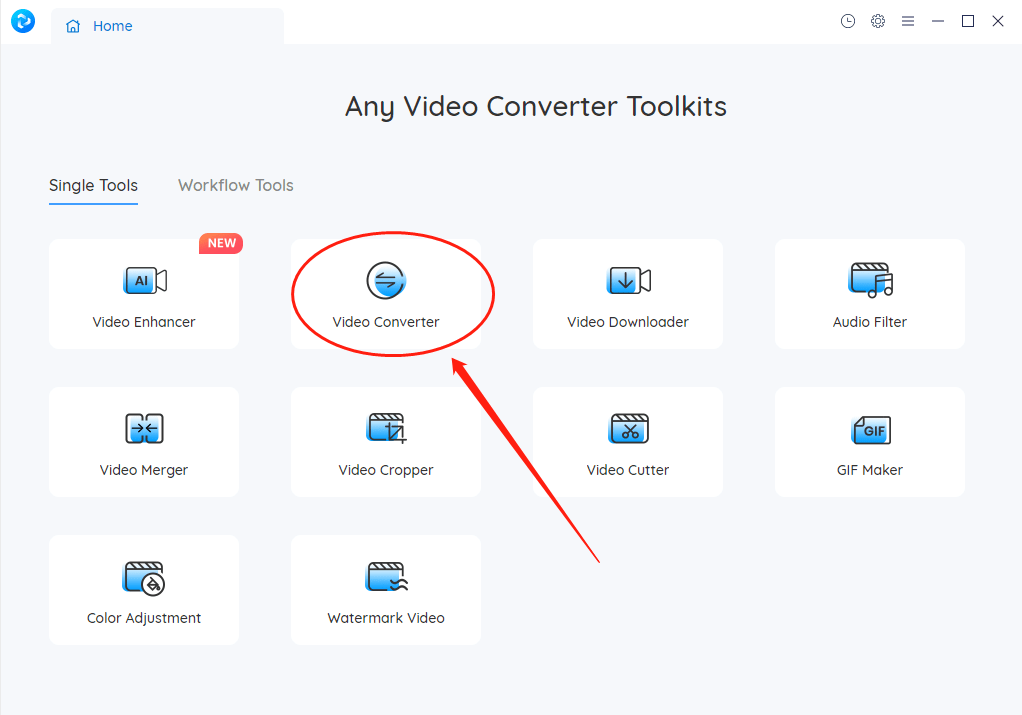Click the app logo in the corner

click(22, 21)
